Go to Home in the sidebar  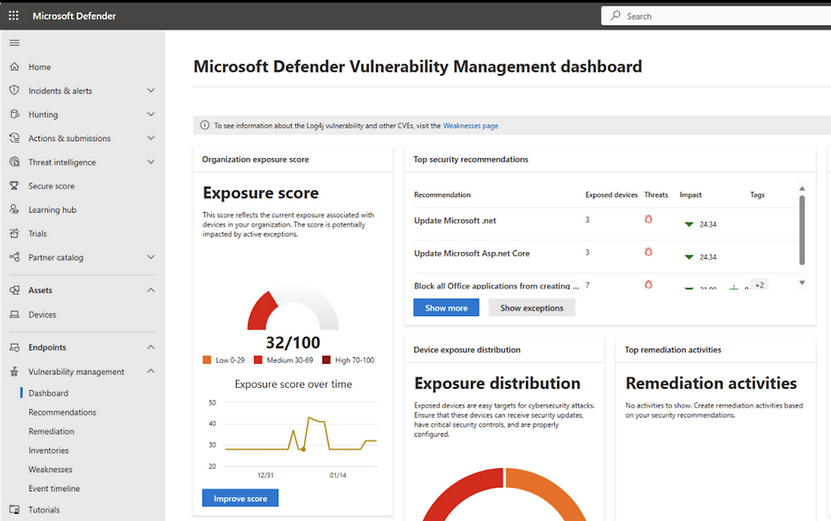[40, 67]
